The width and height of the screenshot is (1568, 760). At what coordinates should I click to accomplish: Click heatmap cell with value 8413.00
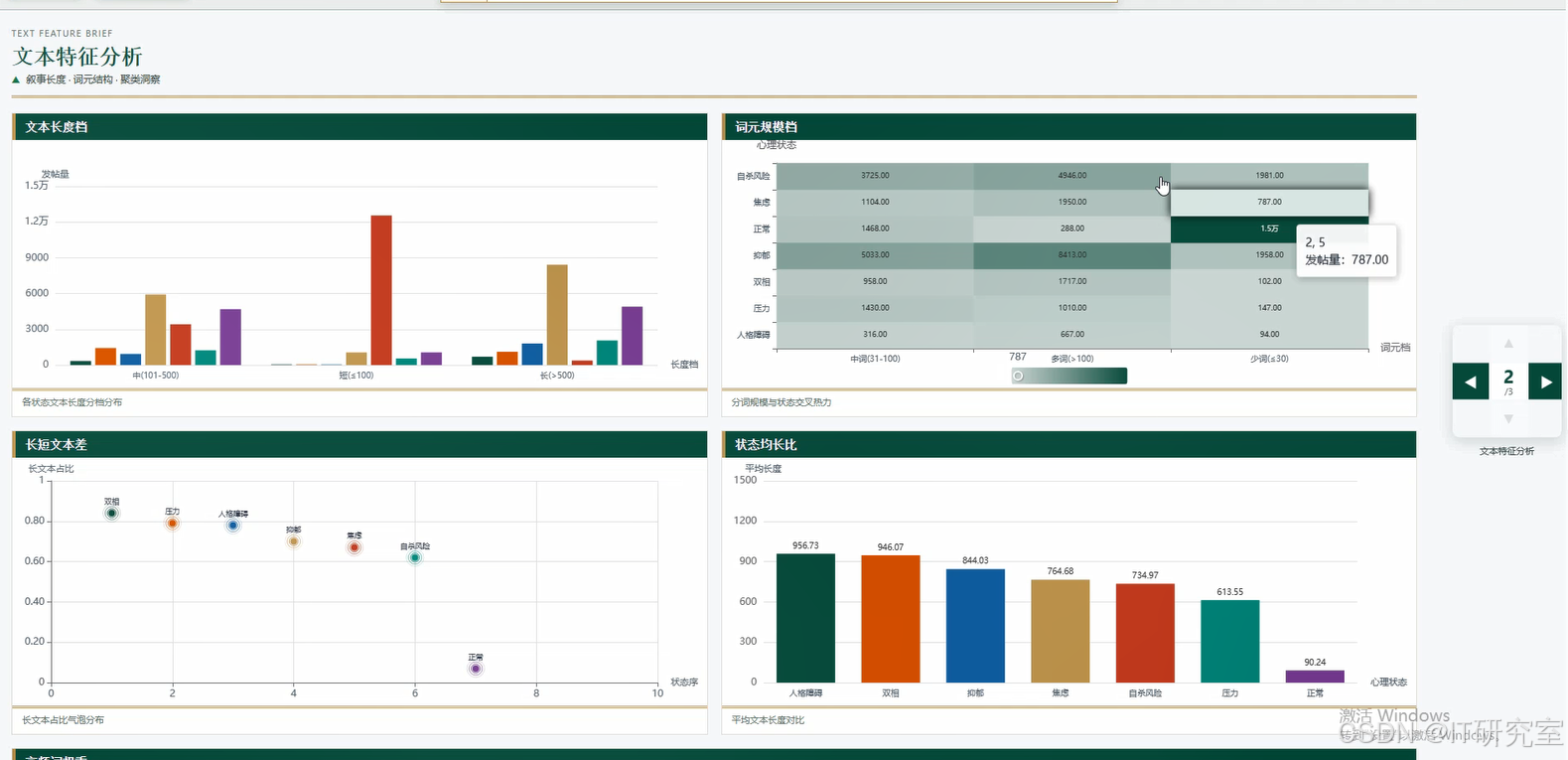coord(1071,255)
